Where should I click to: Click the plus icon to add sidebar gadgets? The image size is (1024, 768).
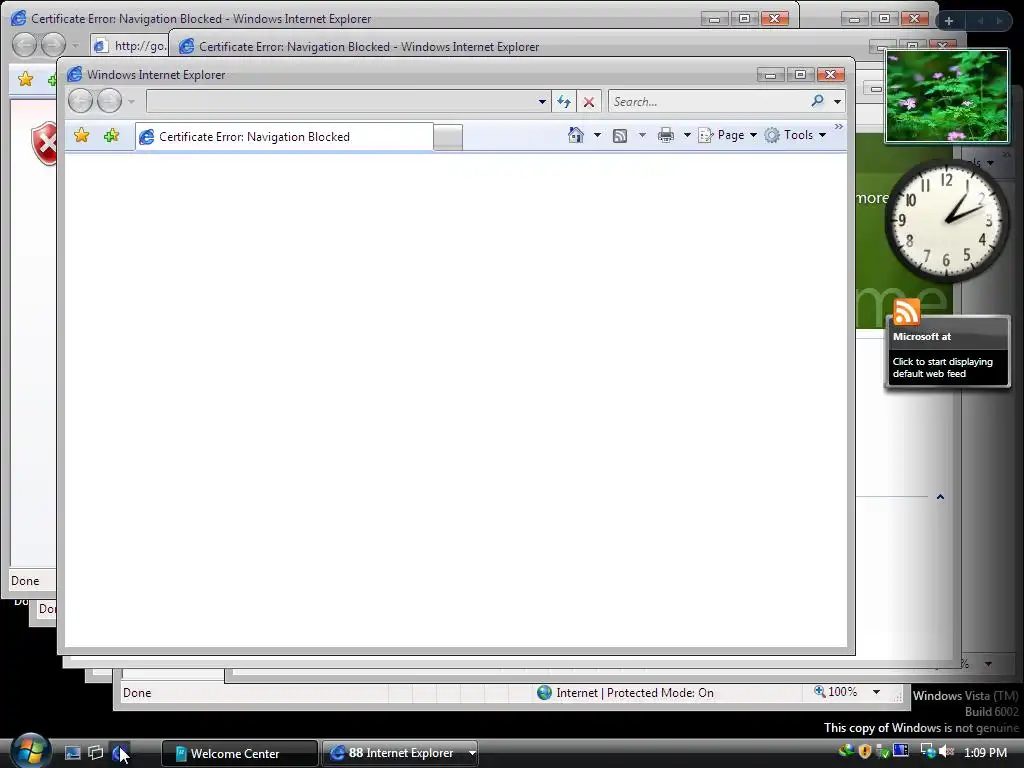click(x=949, y=21)
